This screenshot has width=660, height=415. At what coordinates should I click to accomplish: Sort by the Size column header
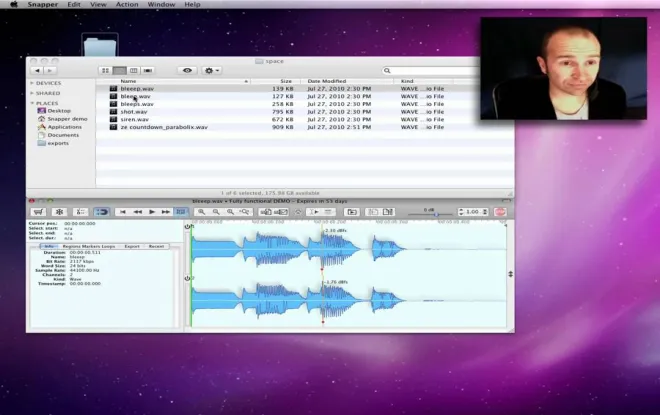275,81
